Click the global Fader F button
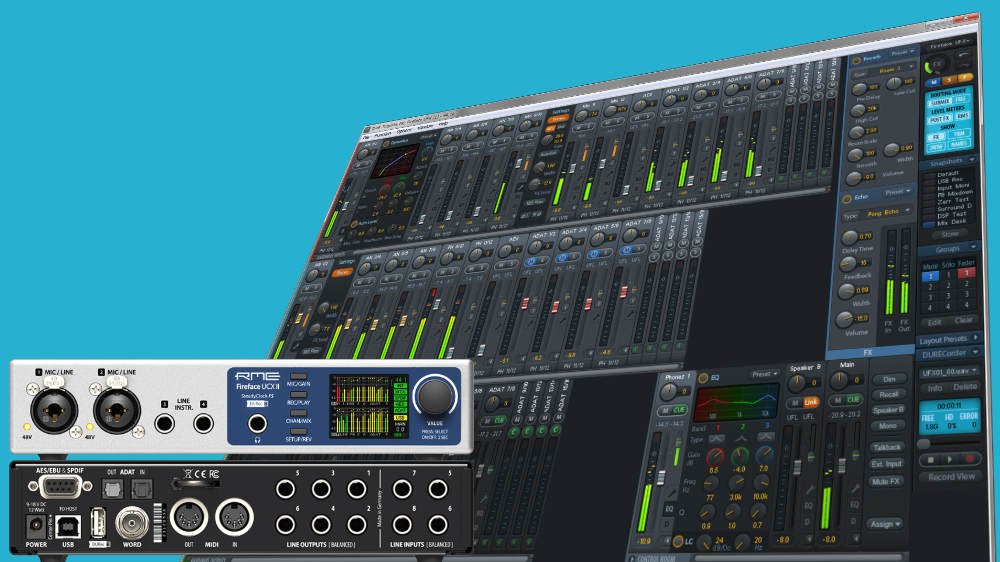The width and height of the screenshot is (1000, 562). coord(964,78)
